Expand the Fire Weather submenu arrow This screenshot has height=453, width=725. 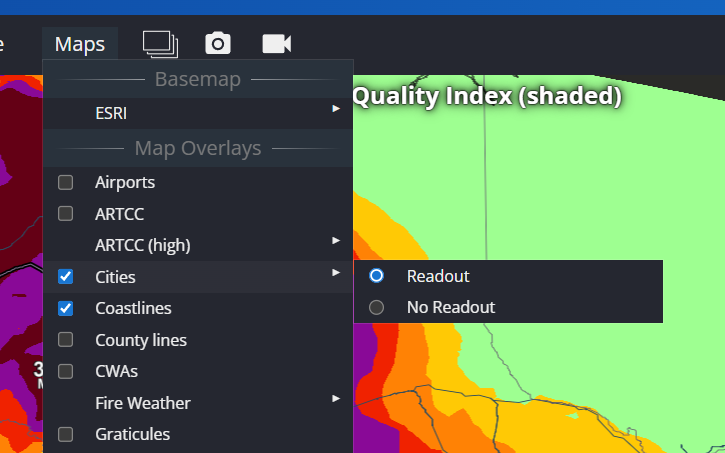click(x=336, y=398)
